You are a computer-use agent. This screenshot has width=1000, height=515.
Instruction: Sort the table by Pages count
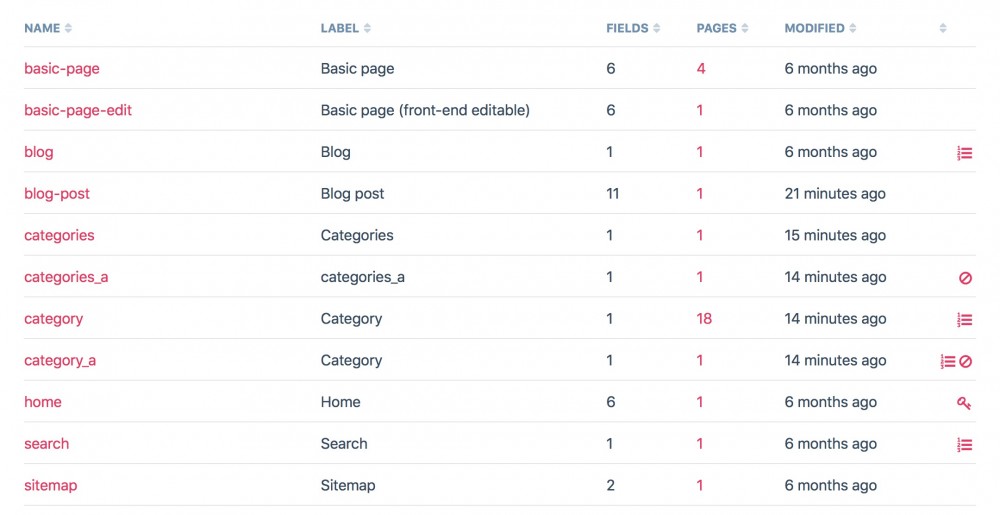coord(722,28)
